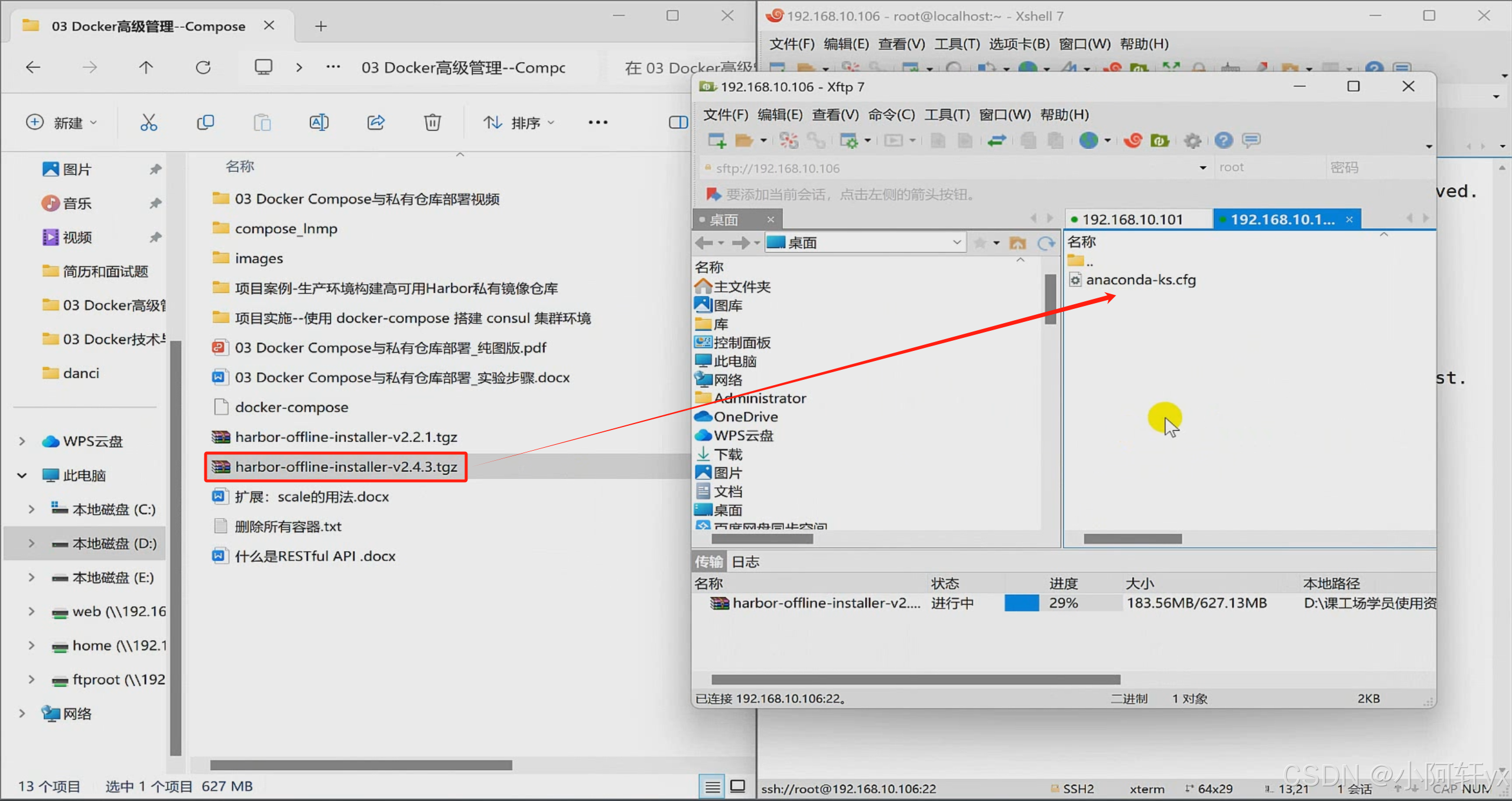Select the docker-compose file in File Explorer
The width and height of the screenshot is (1512, 801).
click(x=291, y=408)
